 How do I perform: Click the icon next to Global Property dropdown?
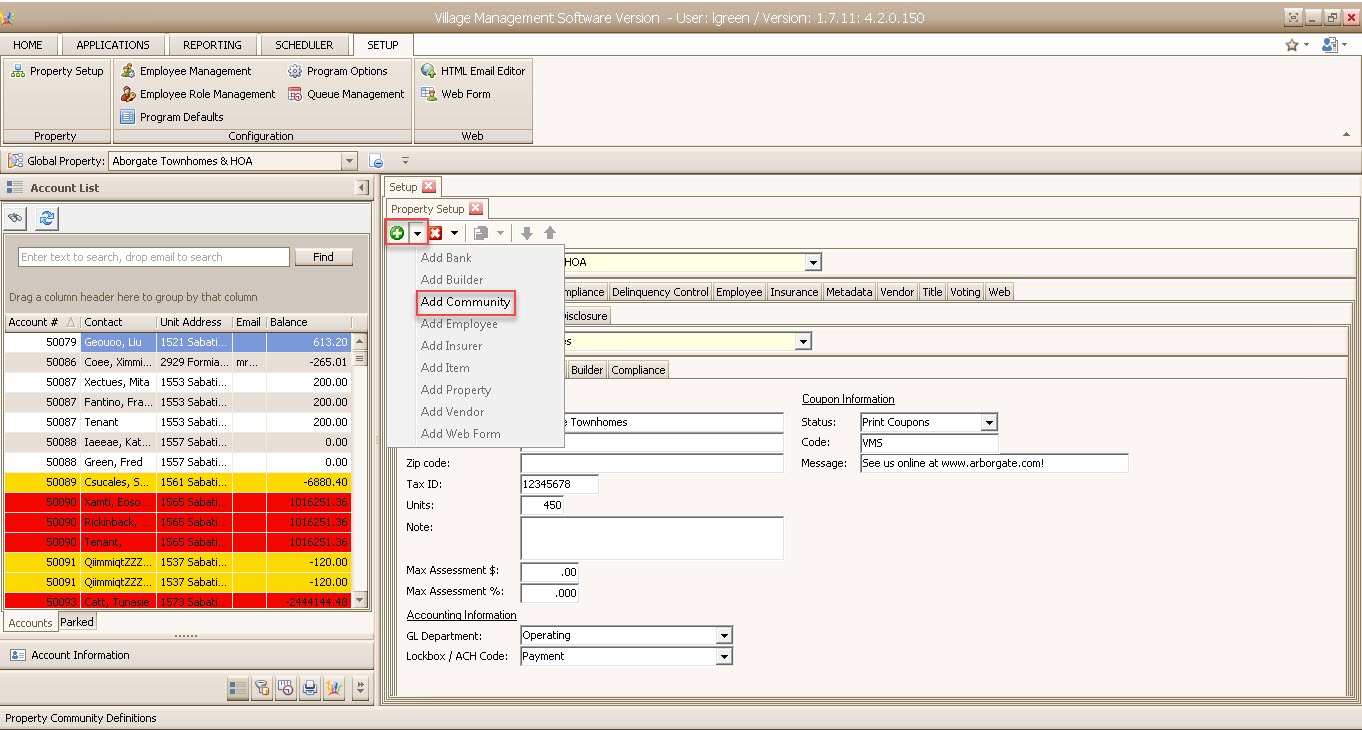click(376, 161)
